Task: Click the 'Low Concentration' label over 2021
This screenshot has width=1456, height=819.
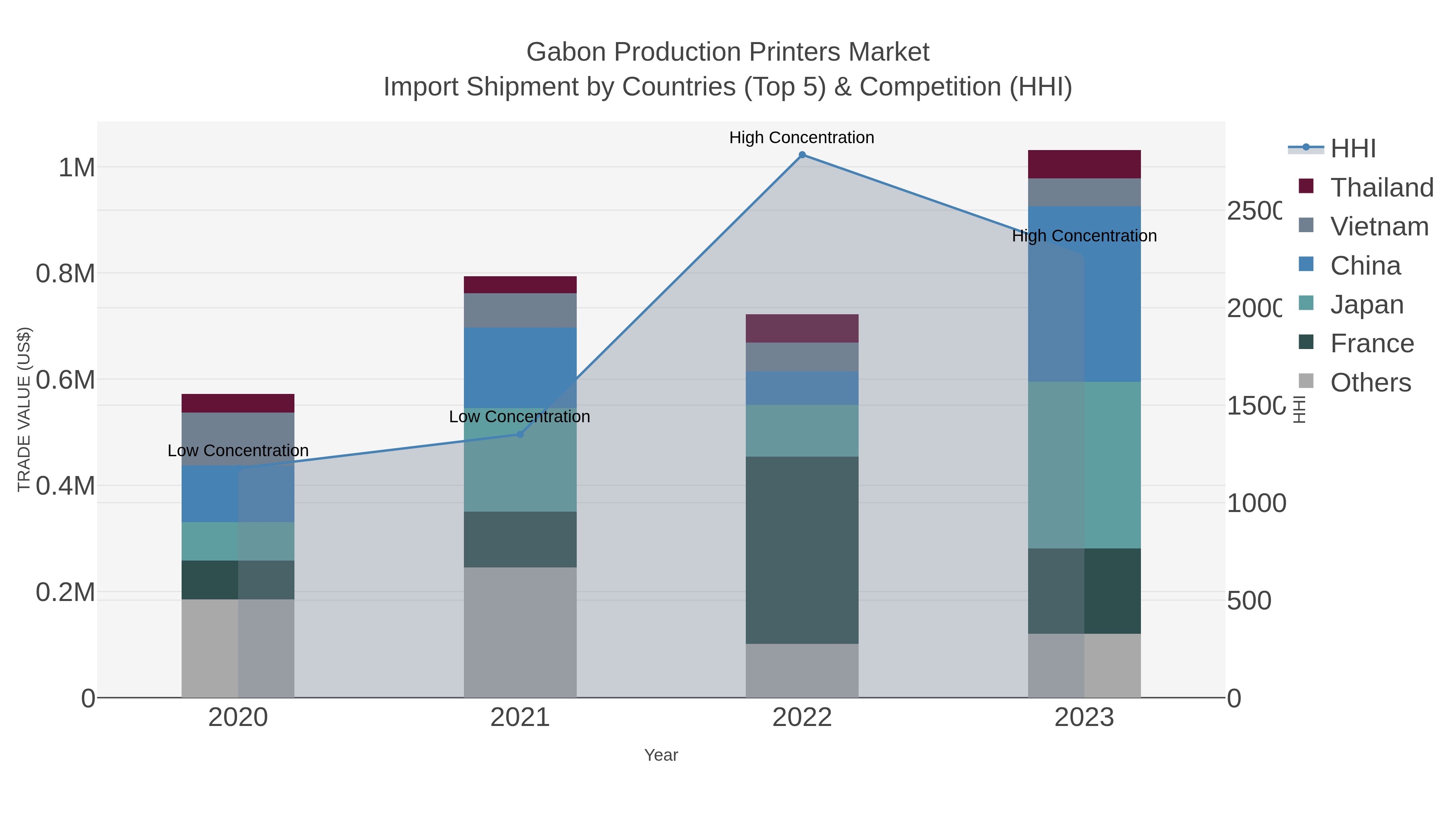Action: (x=519, y=417)
